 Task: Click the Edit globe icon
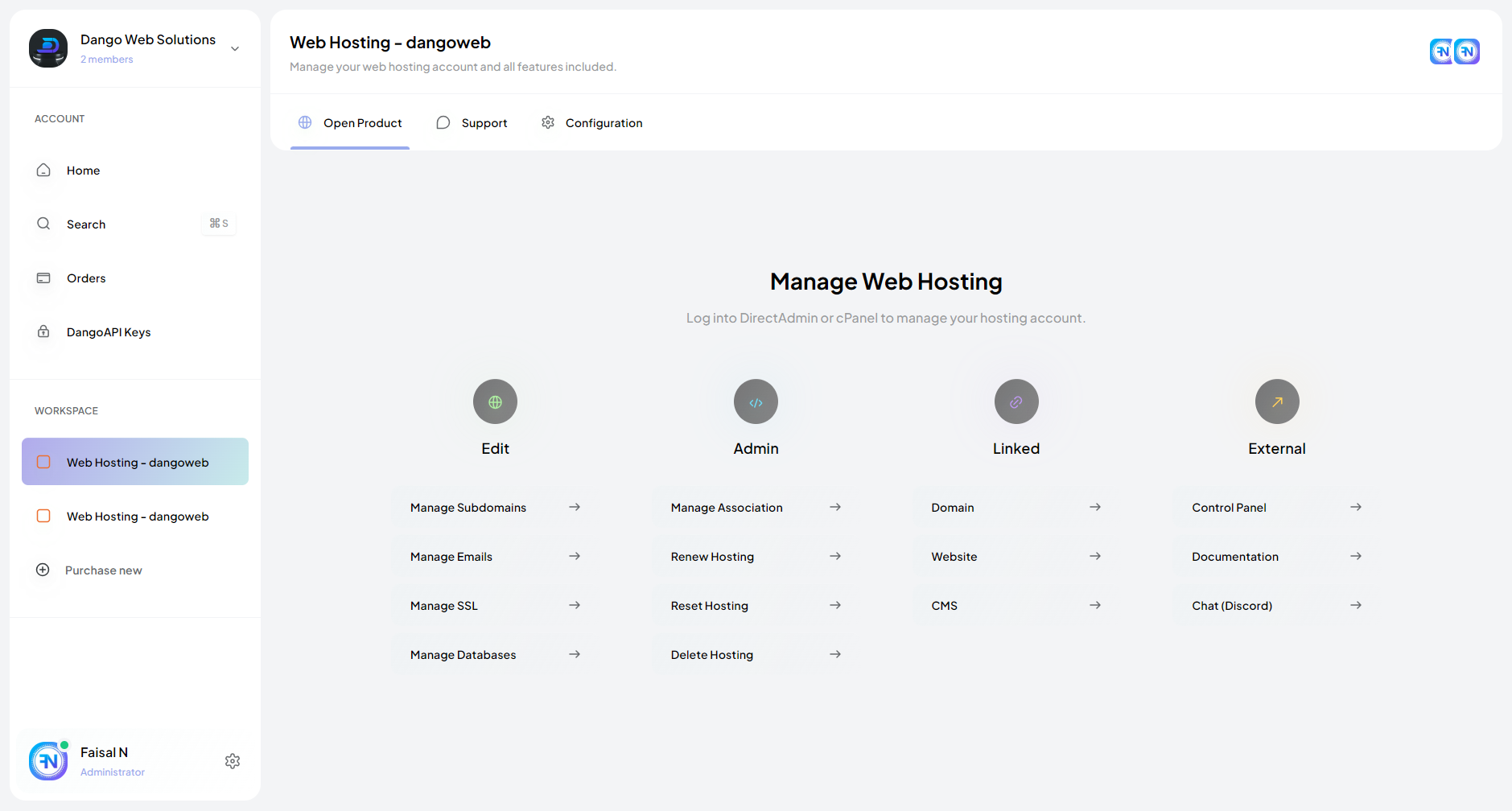tap(495, 401)
